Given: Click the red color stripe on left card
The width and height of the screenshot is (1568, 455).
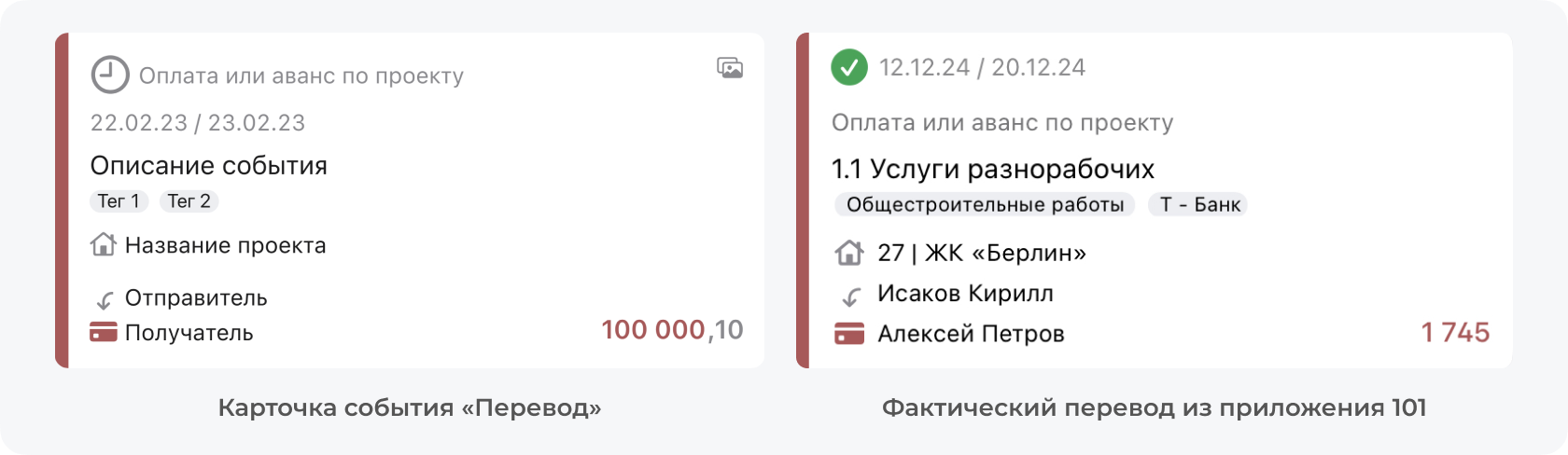Looking at the screenshot, I should pos(62,200).
